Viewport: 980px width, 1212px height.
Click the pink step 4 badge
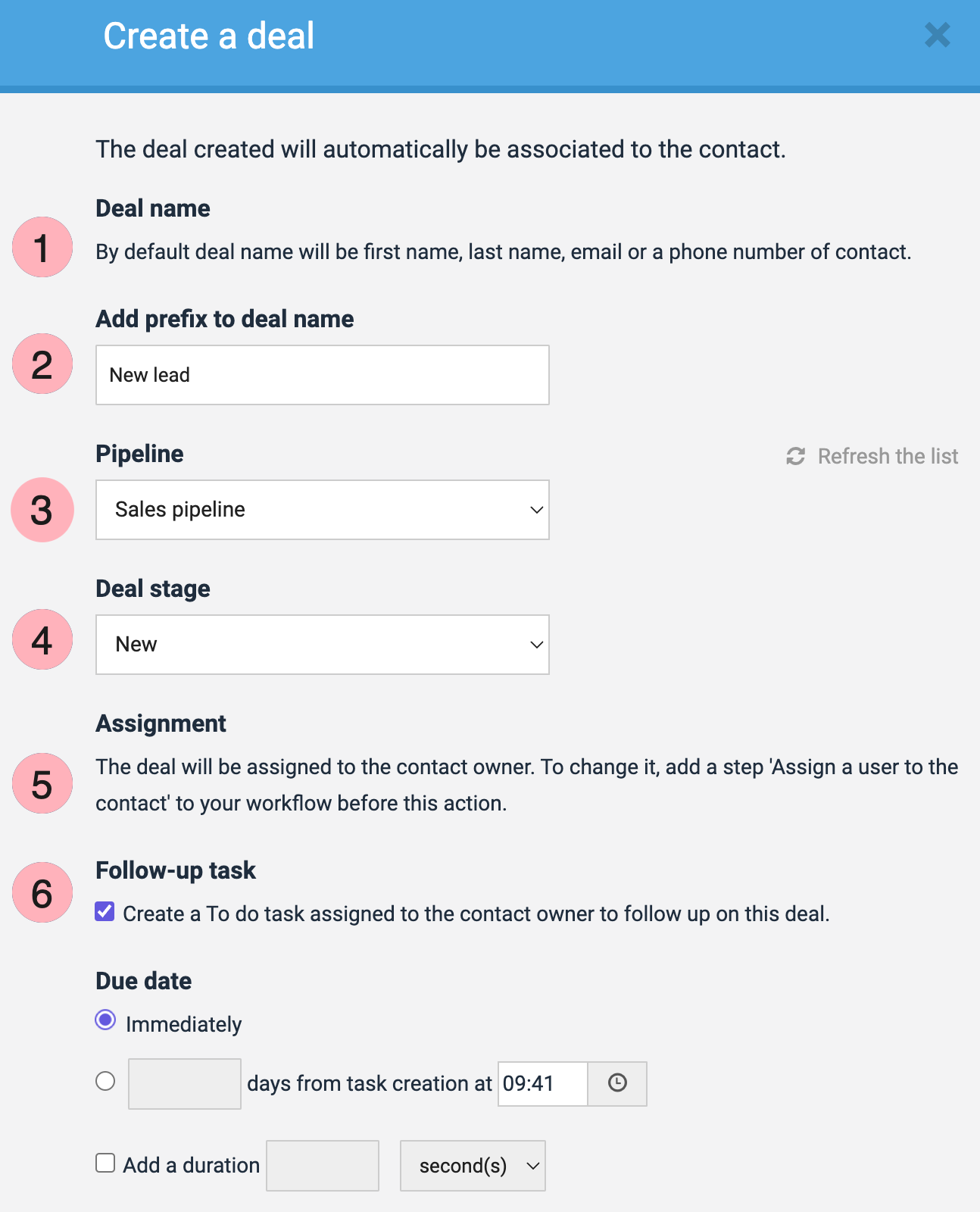tap(42, 640)
